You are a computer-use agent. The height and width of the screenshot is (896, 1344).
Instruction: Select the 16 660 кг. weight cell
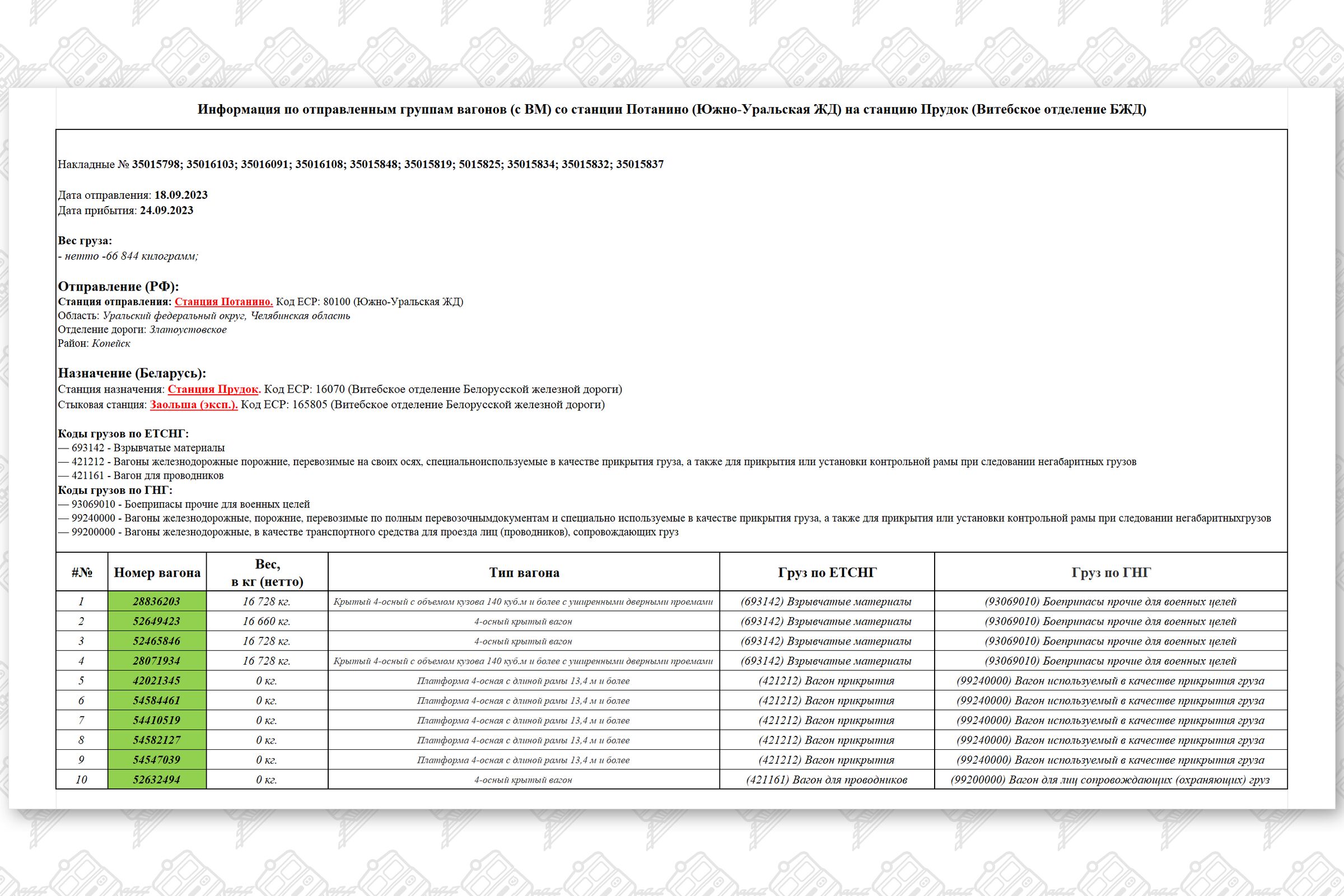point(267,621)
